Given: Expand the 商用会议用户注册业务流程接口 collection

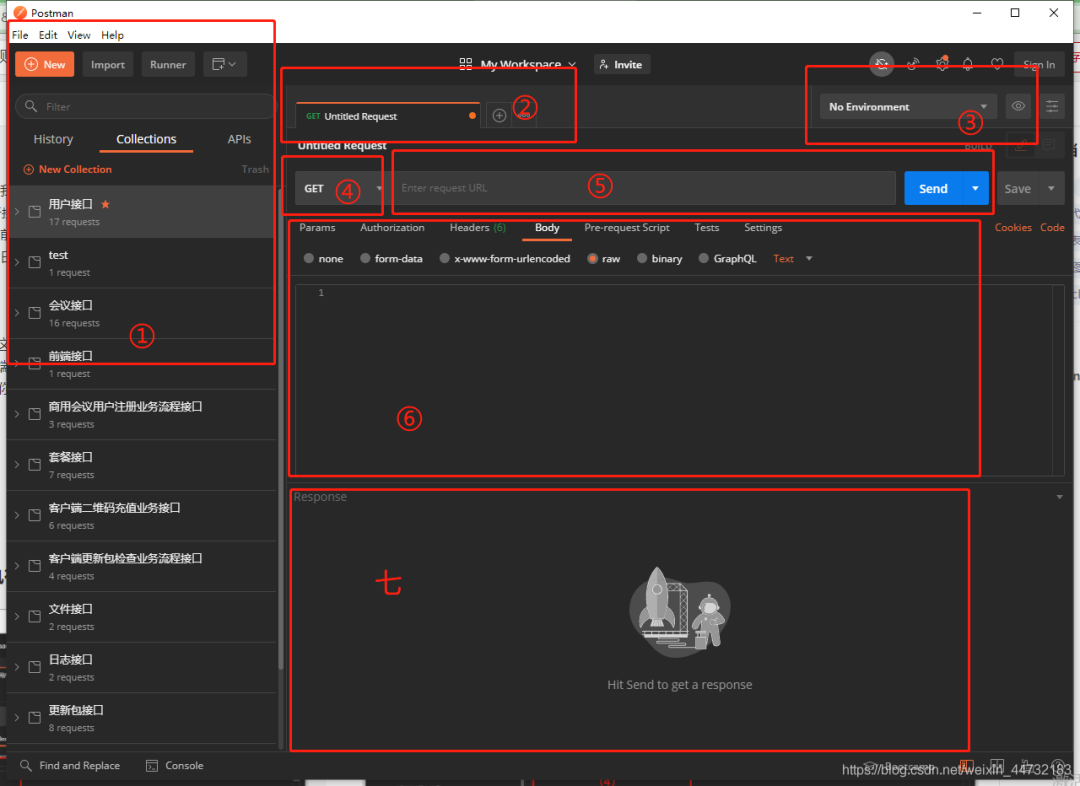Looking at the screenshot, I should [x=17, y=414].
